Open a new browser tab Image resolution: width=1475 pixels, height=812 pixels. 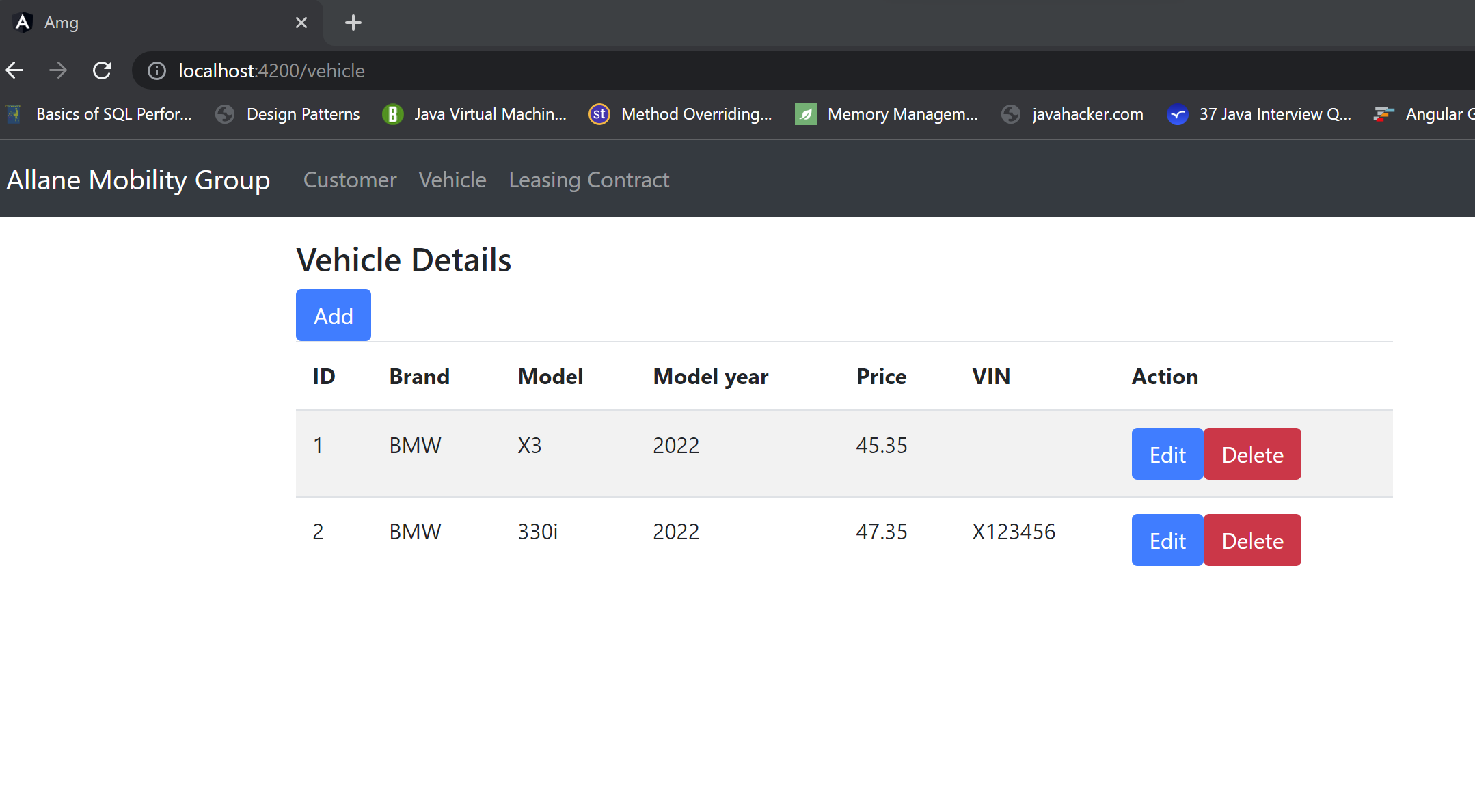tap(353, 23)
